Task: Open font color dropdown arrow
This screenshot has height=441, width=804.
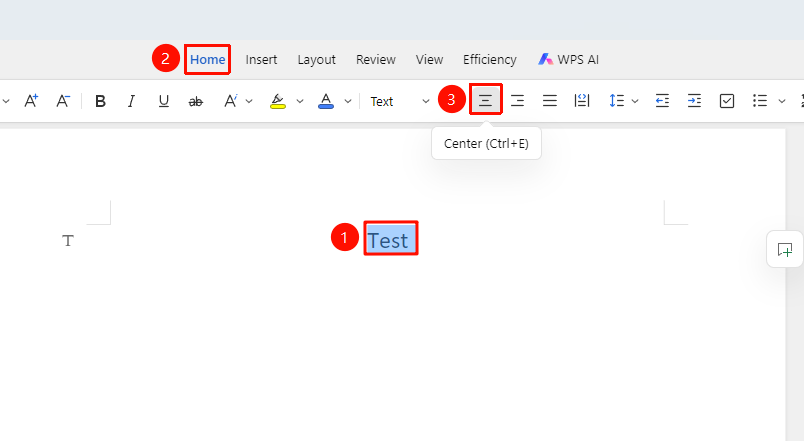Action: pyautogui.click(x=348, y=102)
